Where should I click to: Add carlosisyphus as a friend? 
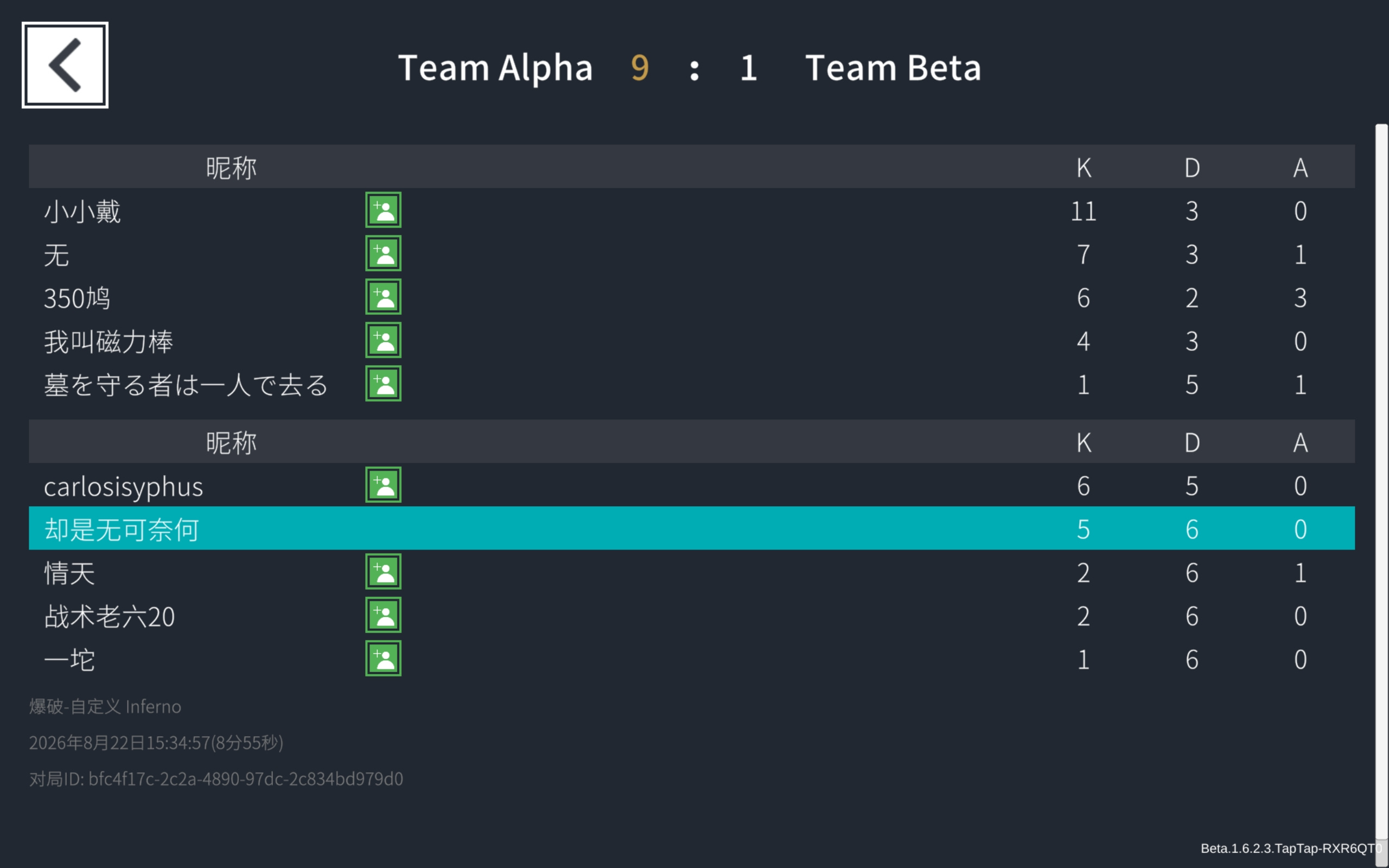(x=383, y=484)
